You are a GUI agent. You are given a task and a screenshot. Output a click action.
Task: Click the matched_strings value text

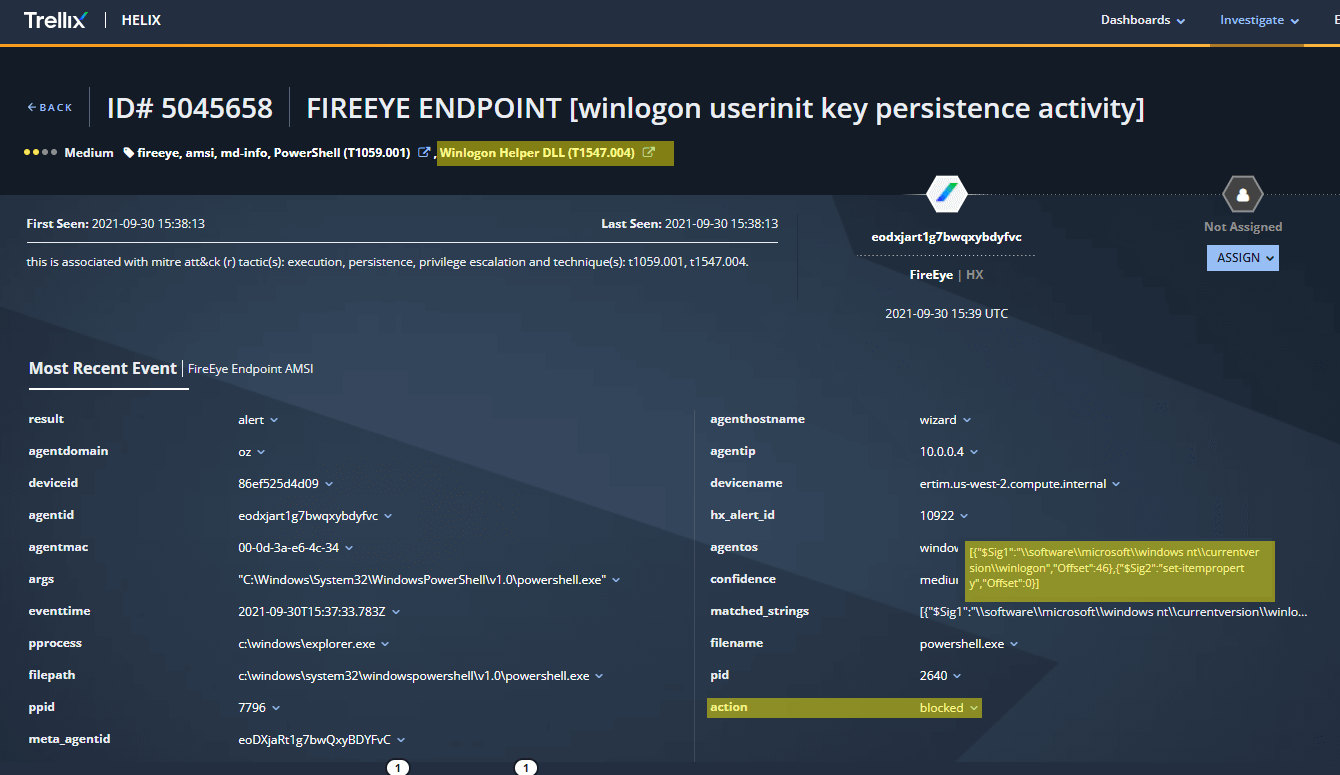(1112, 611)
